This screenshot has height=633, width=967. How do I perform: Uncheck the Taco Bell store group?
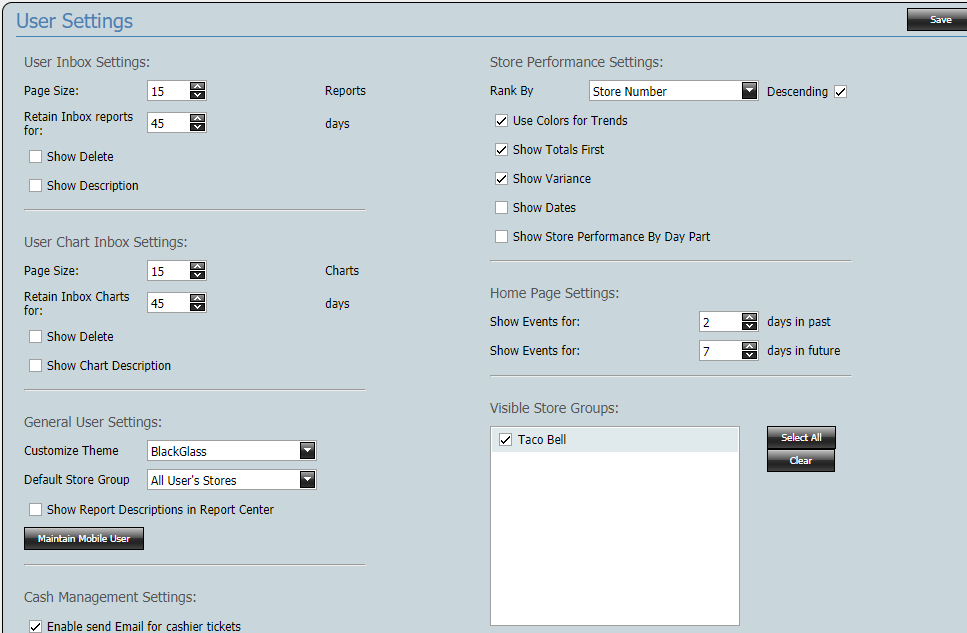(505, 439)
